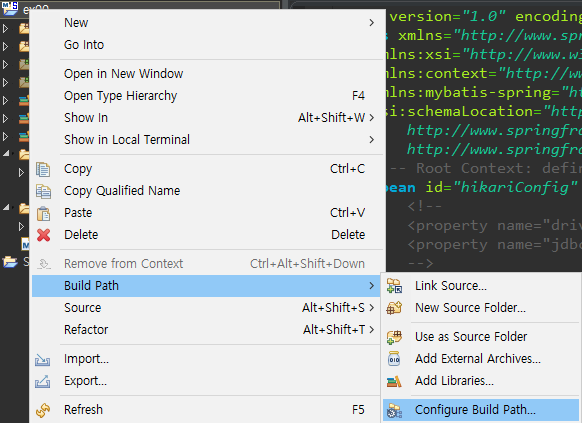
Task: Choose Export... from the menu
Action: 206,381
